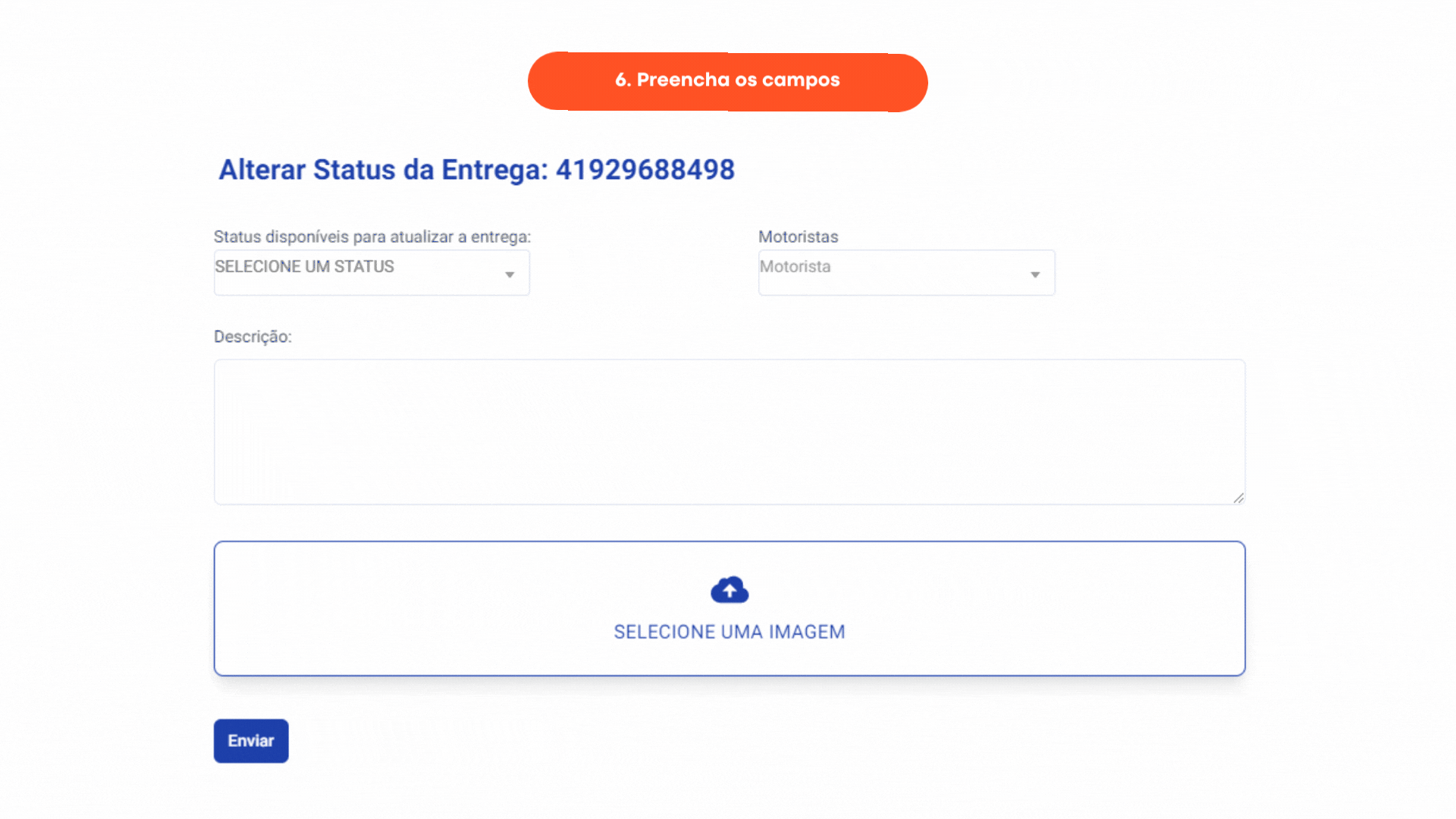Image resolution: width=1456 pixels, height=819 pixels.
Task: Click the Alterar Status da Entrega heading
Action: point(477,170)
